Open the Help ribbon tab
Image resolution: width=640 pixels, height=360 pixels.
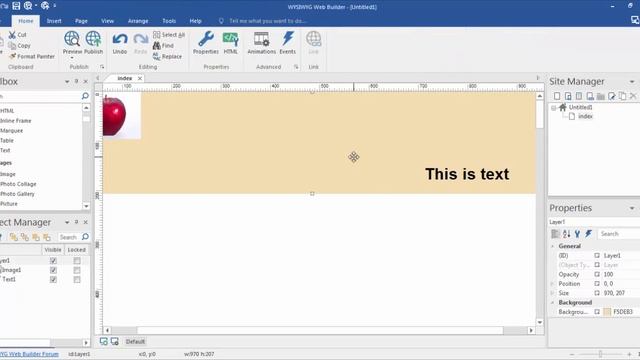(196, 21)
